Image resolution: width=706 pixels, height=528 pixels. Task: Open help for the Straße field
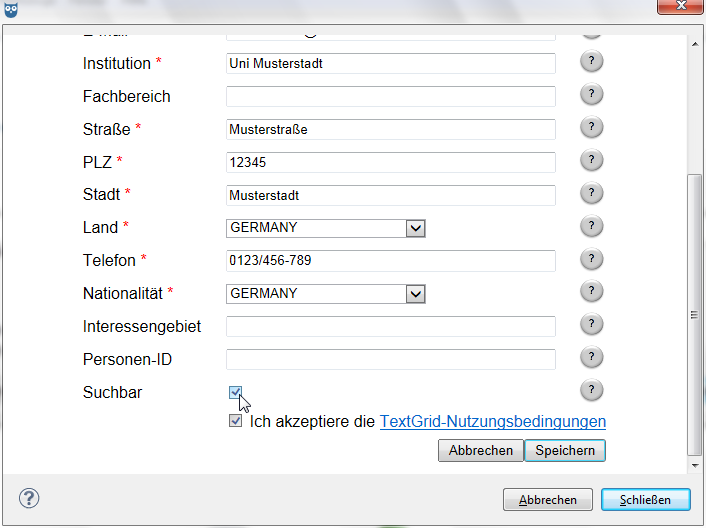point(591,128)
